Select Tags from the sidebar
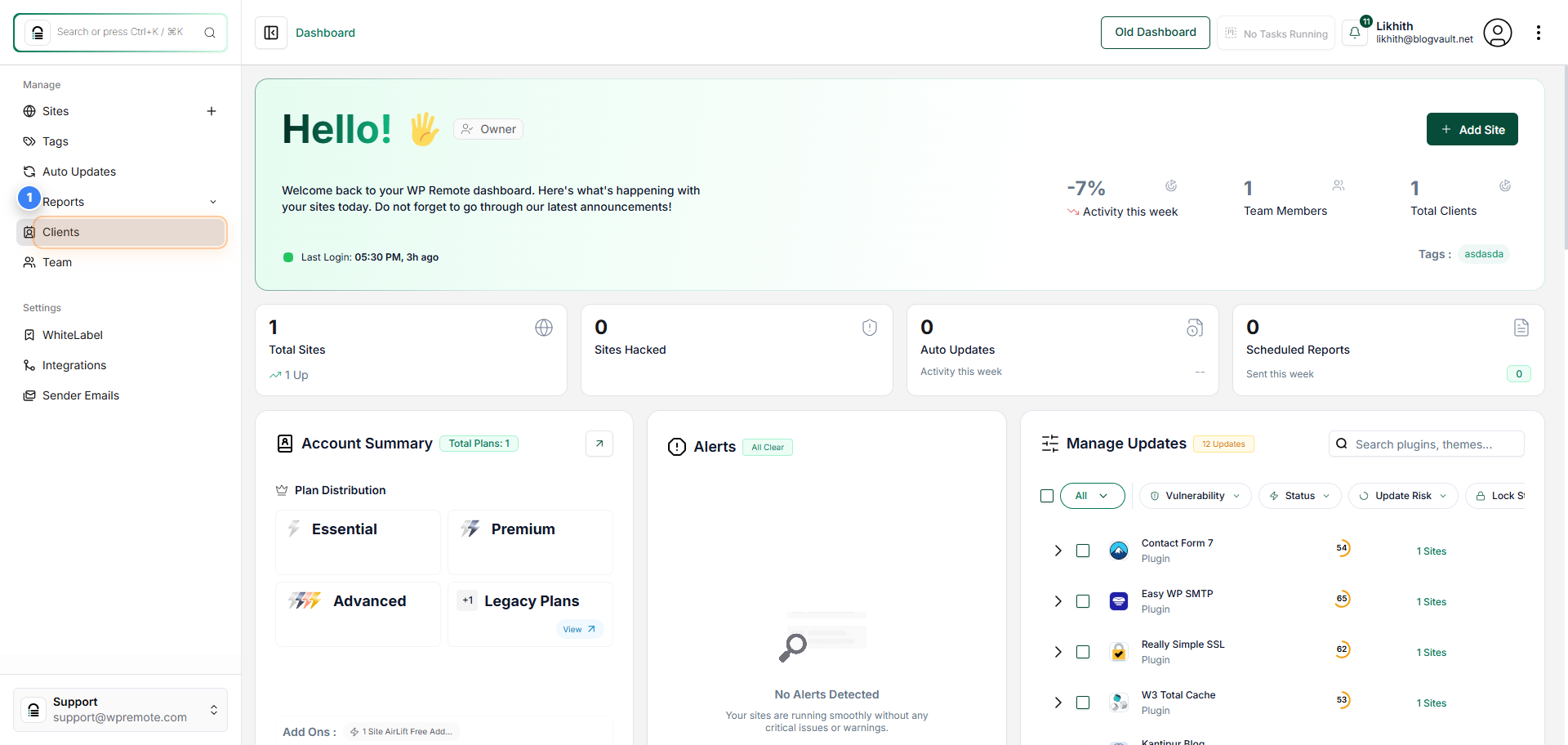This screenshot has width=1568, height=745. click(x=56, y=141)
